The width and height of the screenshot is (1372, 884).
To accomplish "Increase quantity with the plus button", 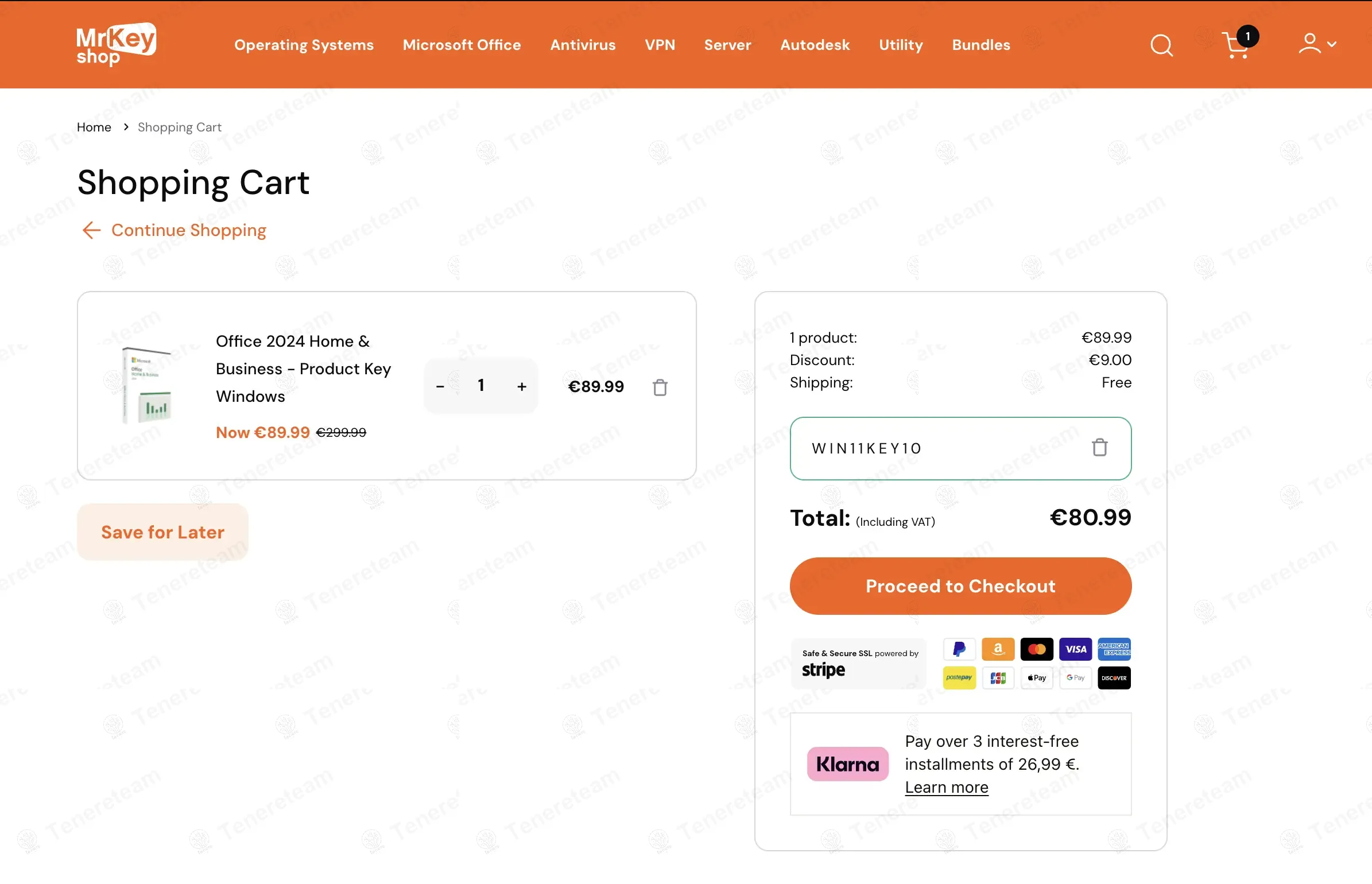I will tap(521, 387).
